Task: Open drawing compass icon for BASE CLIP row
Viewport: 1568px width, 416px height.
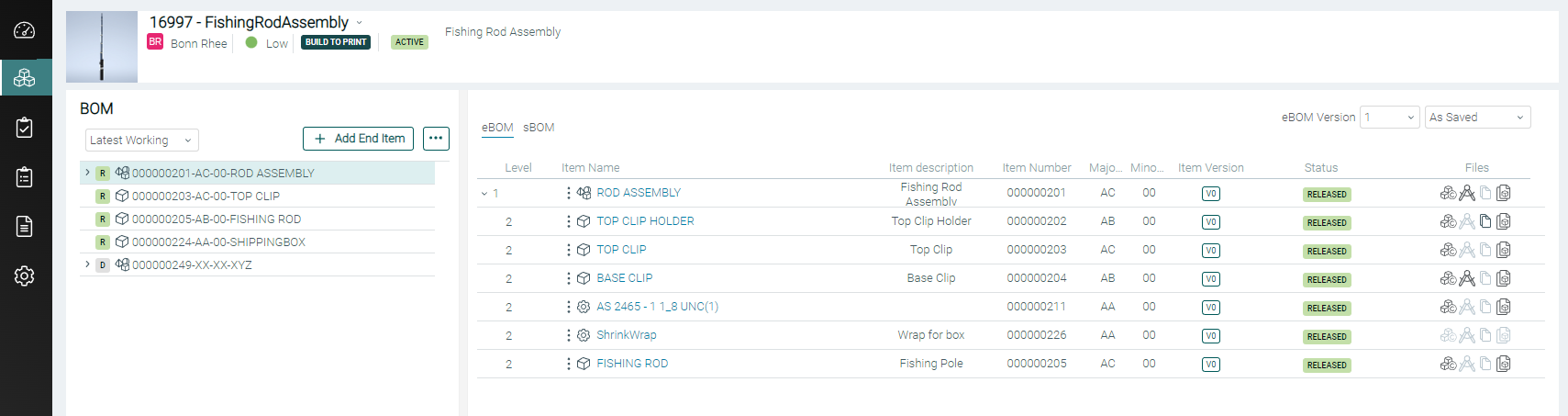Action: 1467,278
